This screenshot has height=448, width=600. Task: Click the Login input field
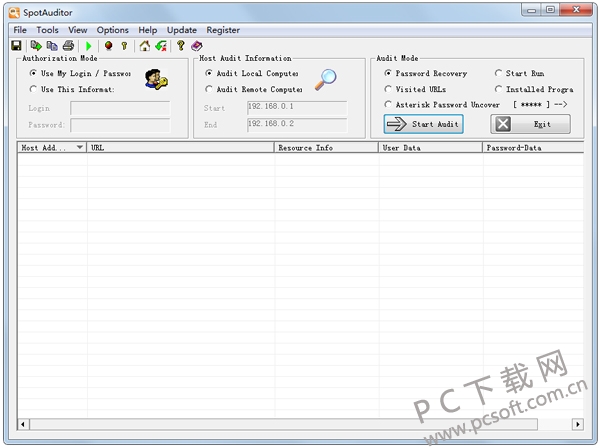[120, 108]
